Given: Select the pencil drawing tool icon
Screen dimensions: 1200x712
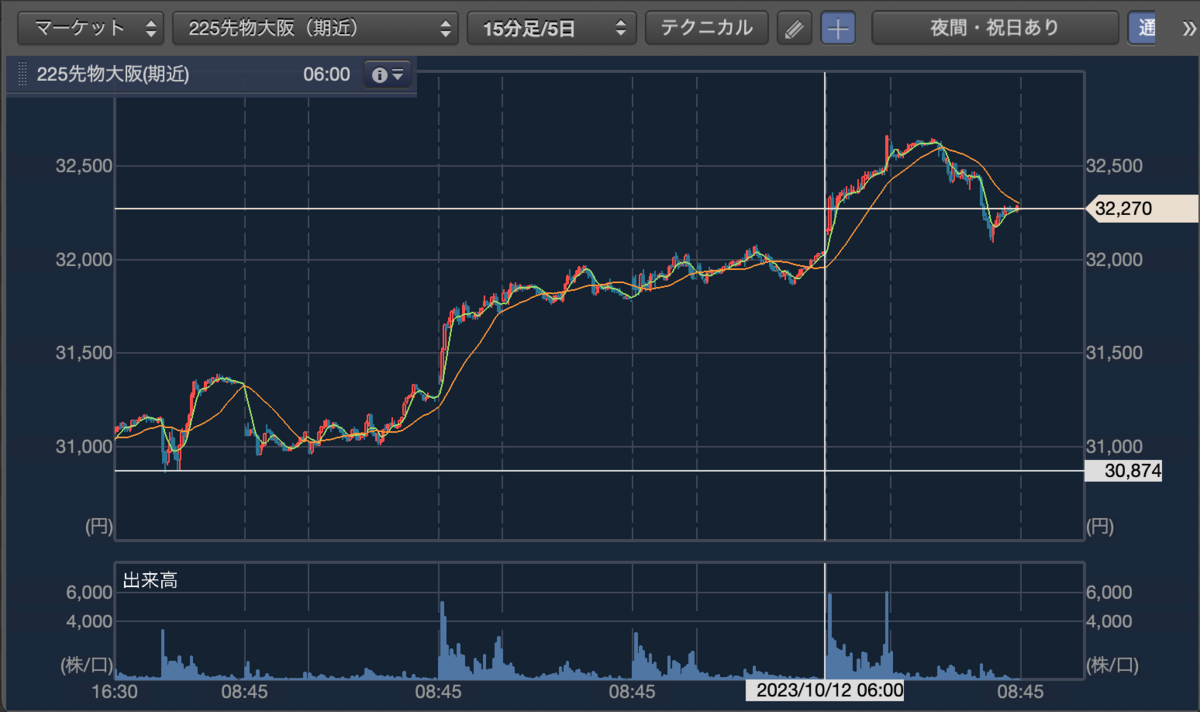Looking at the screenshot, I should click(794, 29).
